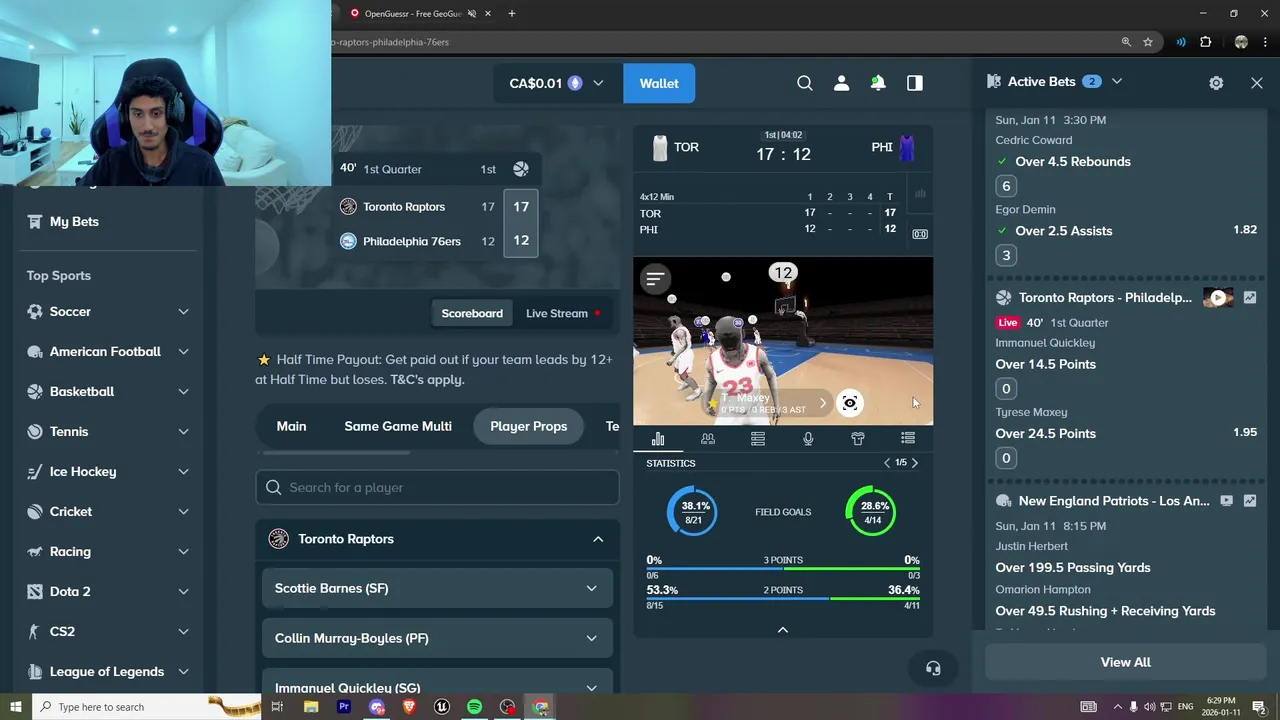
Task: Bookmark page with the star icon
Action: 1148,42
